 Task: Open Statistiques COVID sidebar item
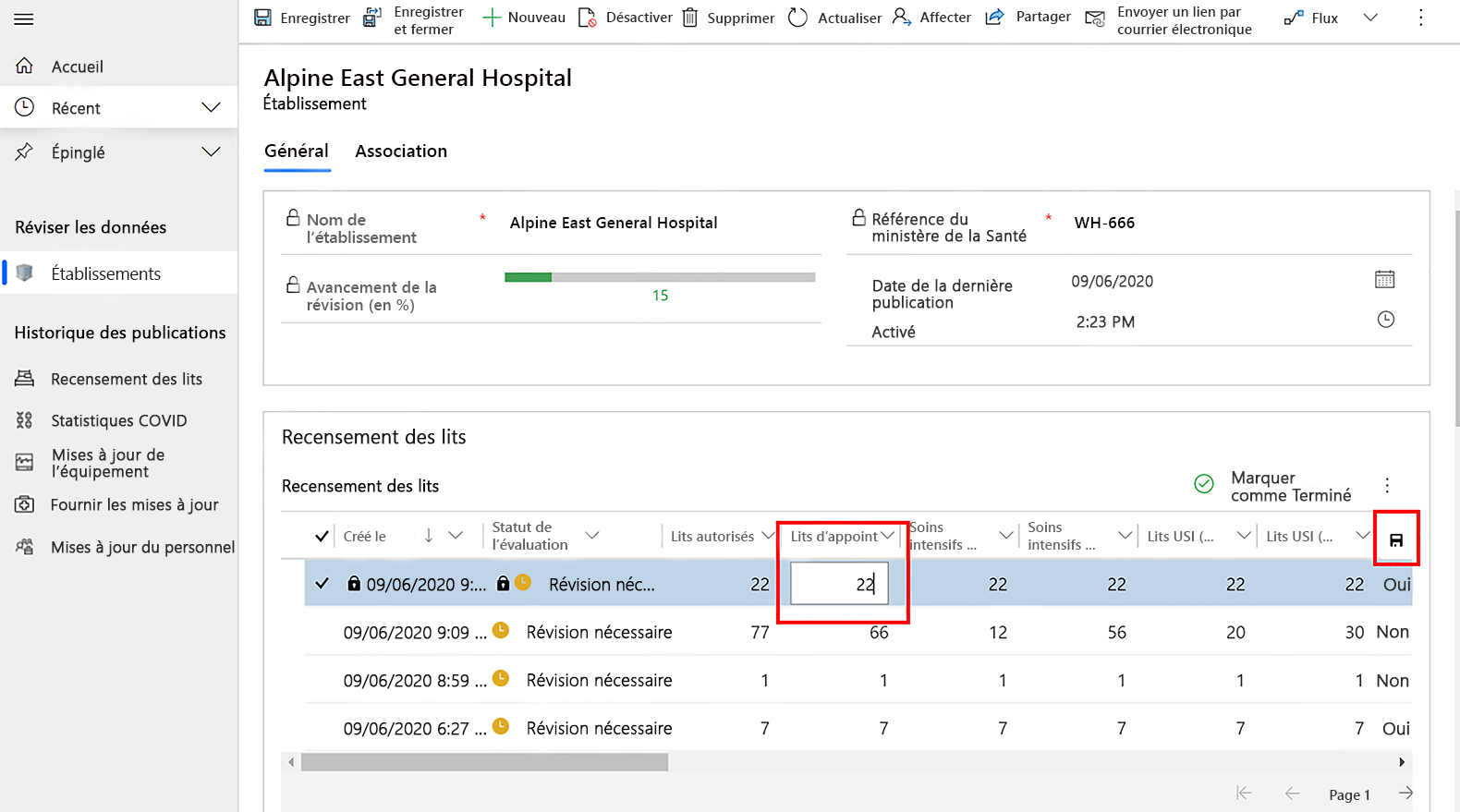point(118,420)
